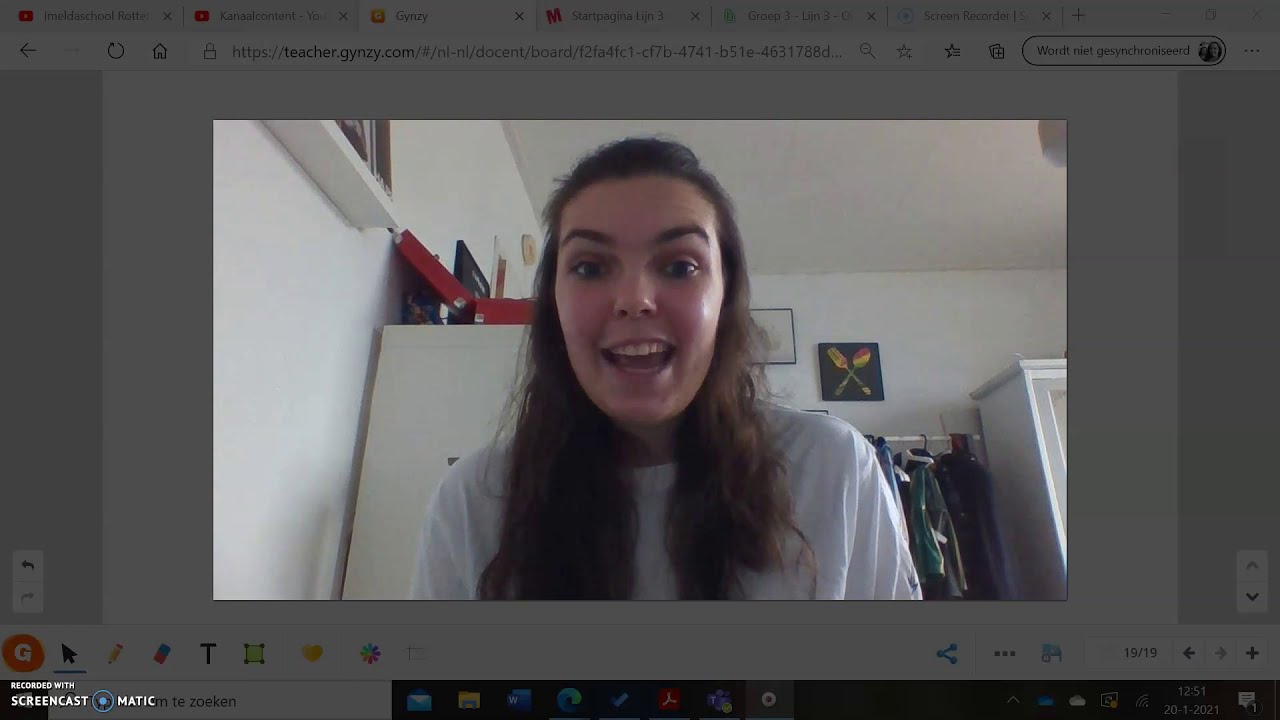Click the undo arrow on the board
This screenshot has height=720, width=1280.
point(28,565)
